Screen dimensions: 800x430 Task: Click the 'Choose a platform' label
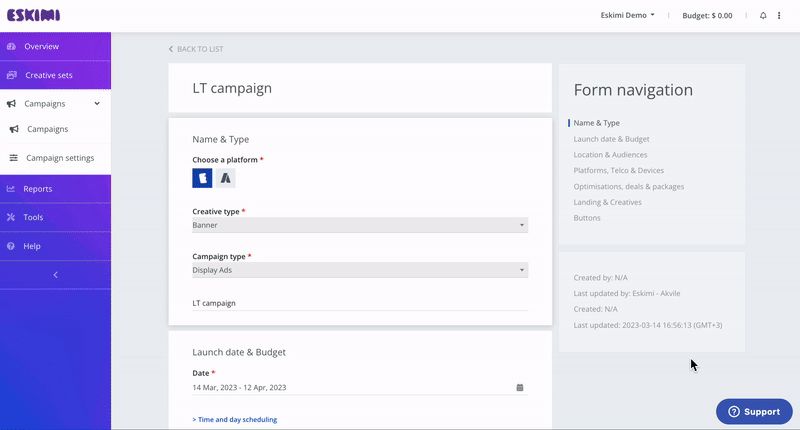tap(225, 160)
